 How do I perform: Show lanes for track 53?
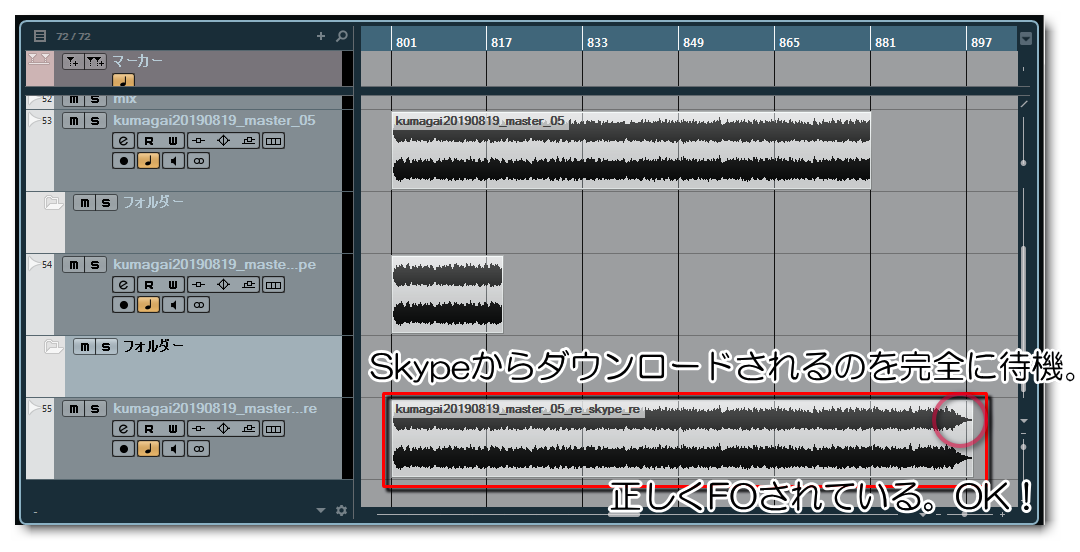(x=273, y=141)
